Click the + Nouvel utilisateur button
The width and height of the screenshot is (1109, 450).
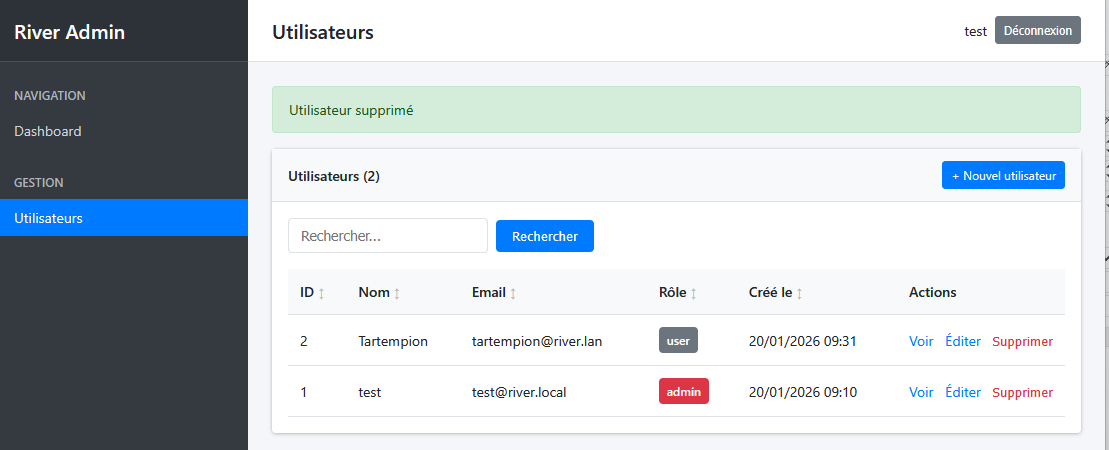pyautogui.click(x=1003, y=176)
